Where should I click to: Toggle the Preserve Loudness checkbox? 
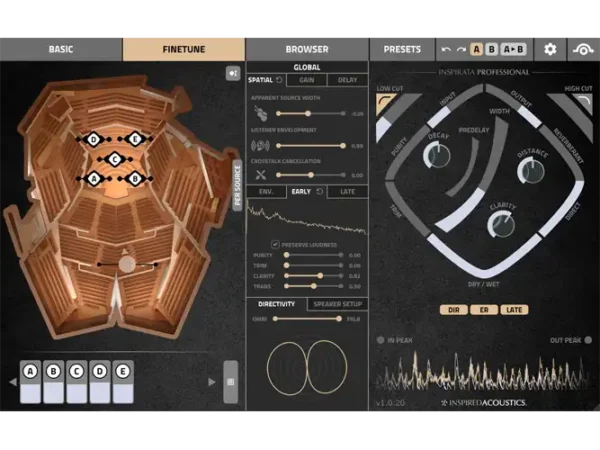[275, 244]
